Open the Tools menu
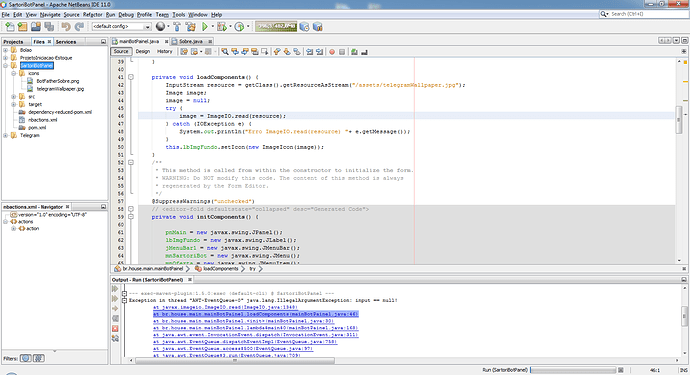This screenshot has height=375, width=690. tap(179, 15)
